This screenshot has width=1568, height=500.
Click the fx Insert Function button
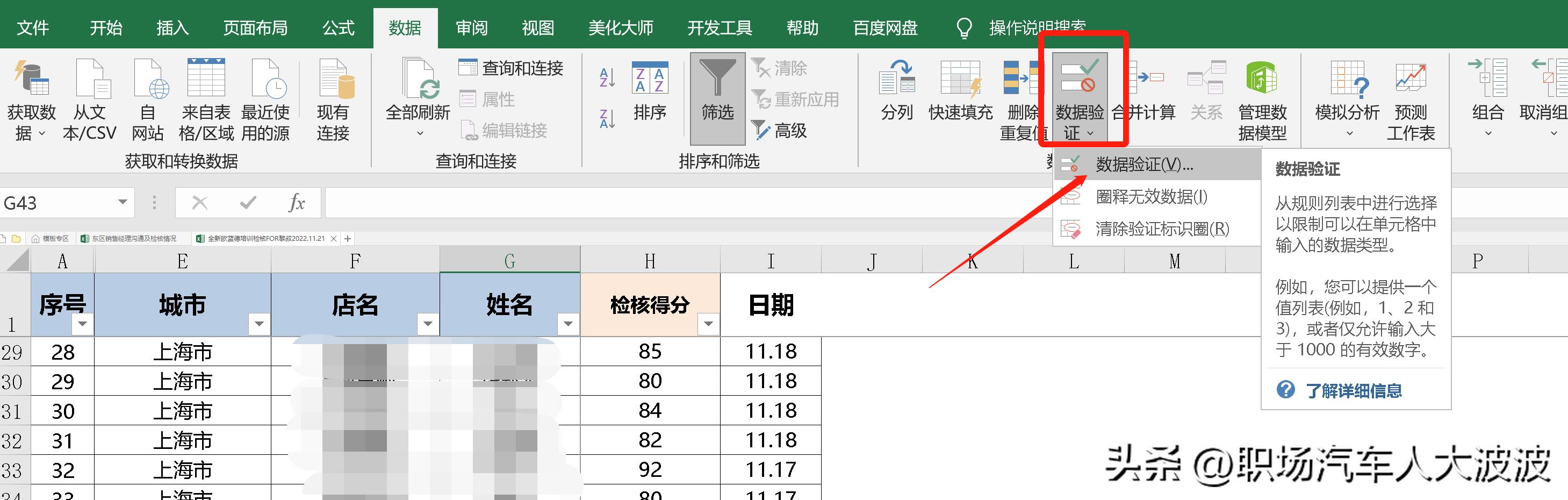(x=297, y=202)
